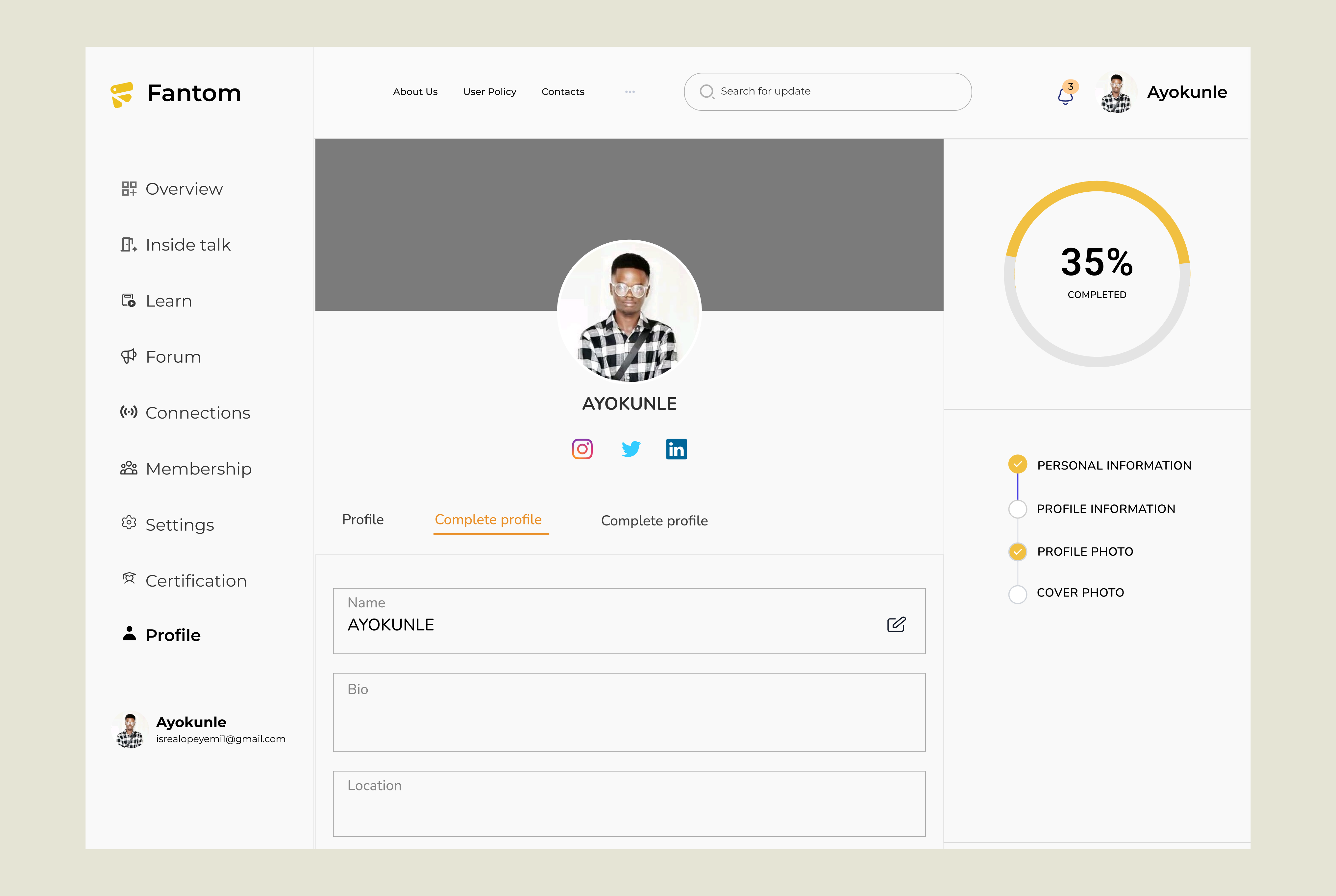Click the Forum megaphone icon
The width and height of the screenshot is (1336, 896).
pyautogui.click(x=129, y=356)
